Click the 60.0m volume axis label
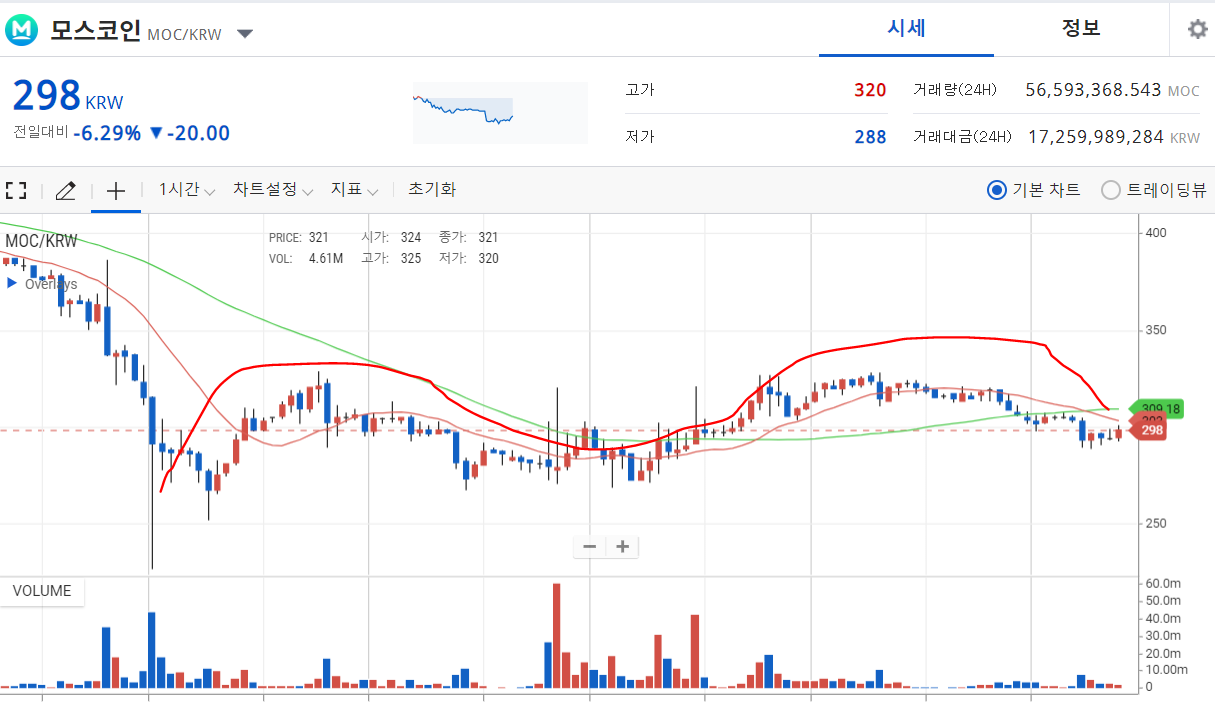The image size is (1215, 703). tap(1164, 583)
